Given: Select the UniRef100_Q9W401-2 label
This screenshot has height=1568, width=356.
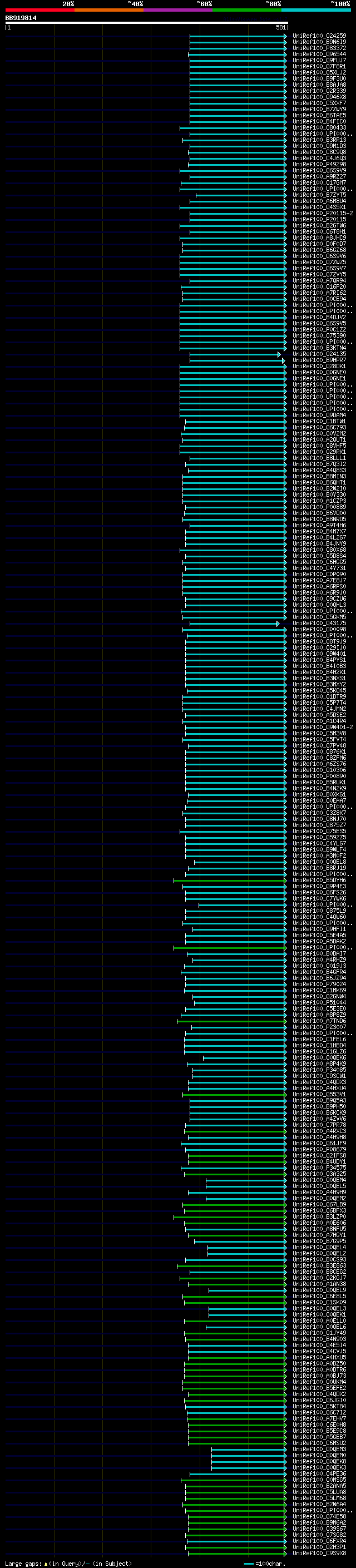Looking at the screenshot, I should click(323, 728).
